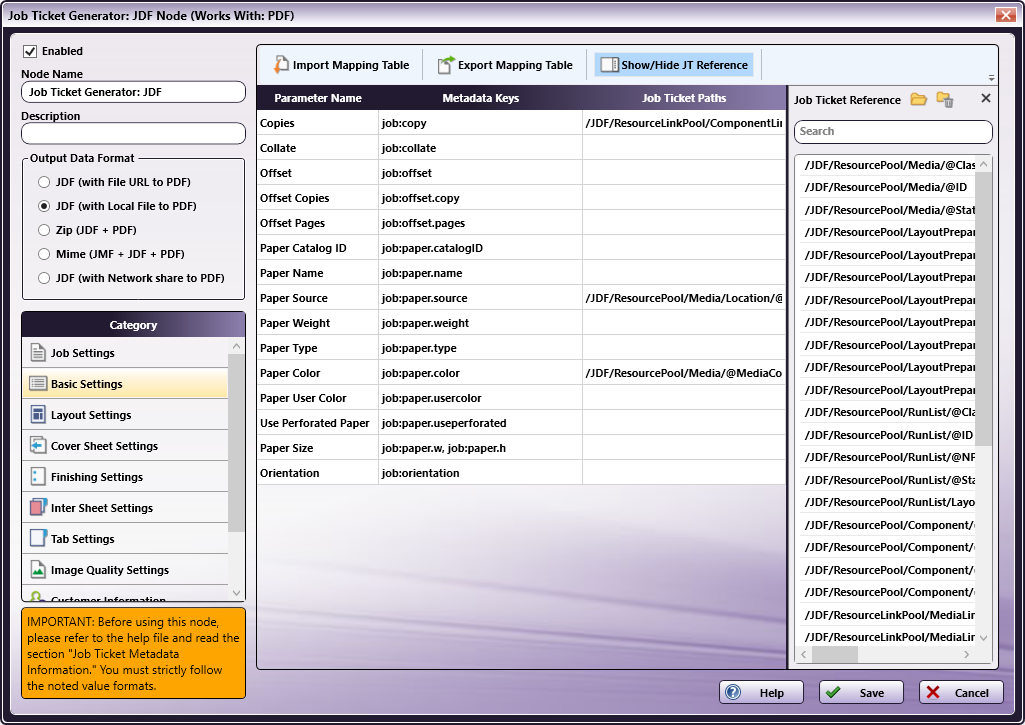The image size is (1025, 725).
Task: Click the Parameter Name column header
Action: (318, 98)
